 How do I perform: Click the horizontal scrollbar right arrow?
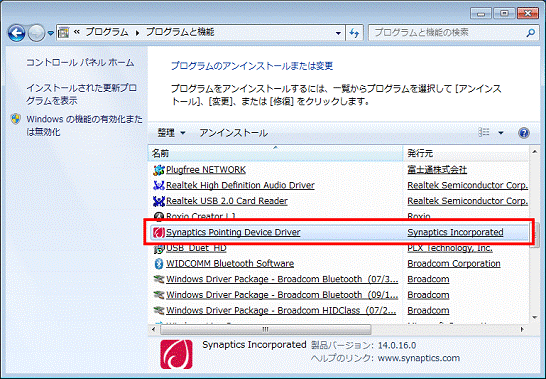[x=522, y=329]
